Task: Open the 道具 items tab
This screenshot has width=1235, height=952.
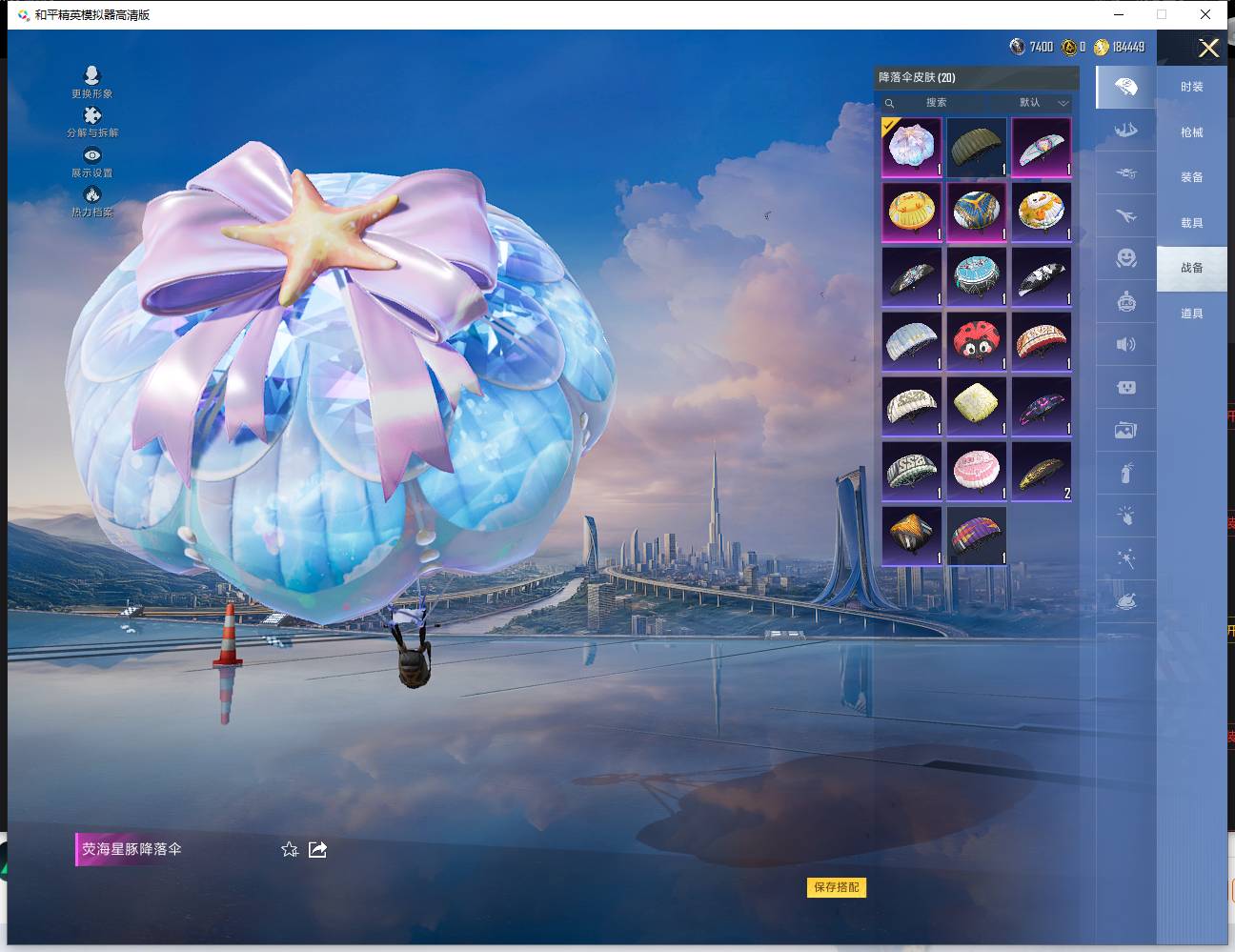Action: pos(1191,314)
